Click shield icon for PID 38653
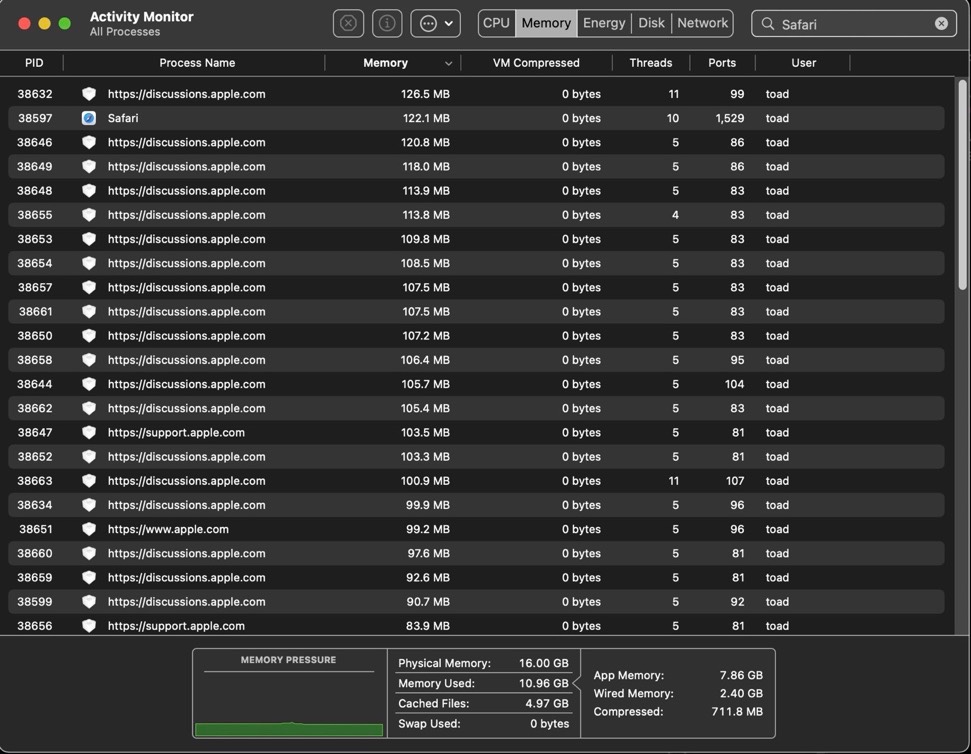This screenshot has height=754, width=971. (x=89, y=238)
